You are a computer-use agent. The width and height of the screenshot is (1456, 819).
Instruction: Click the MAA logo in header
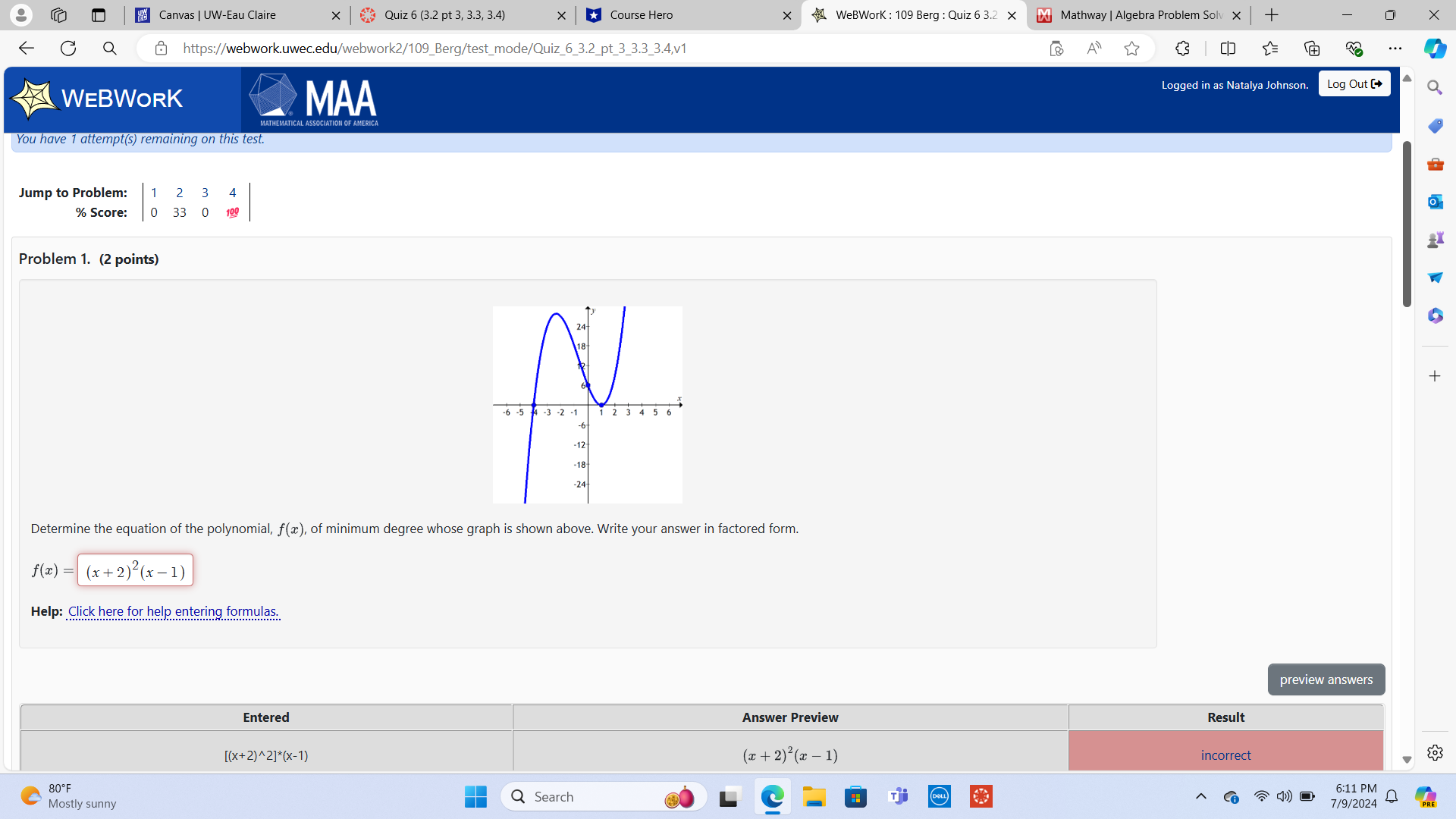(313, 99)
